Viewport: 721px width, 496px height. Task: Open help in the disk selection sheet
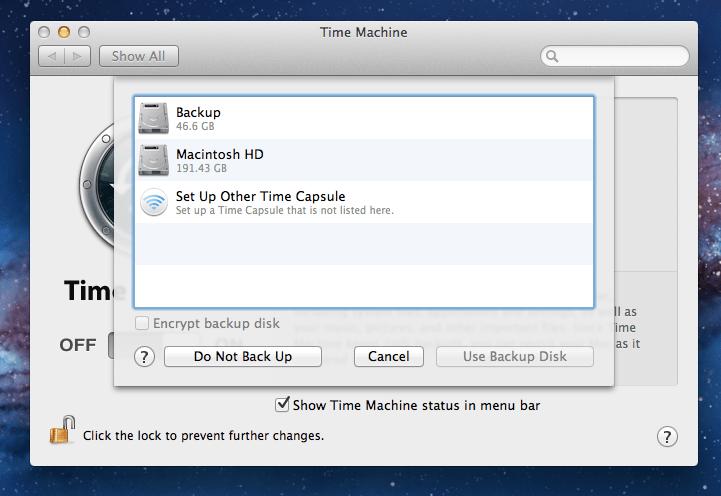pos(144,357)
